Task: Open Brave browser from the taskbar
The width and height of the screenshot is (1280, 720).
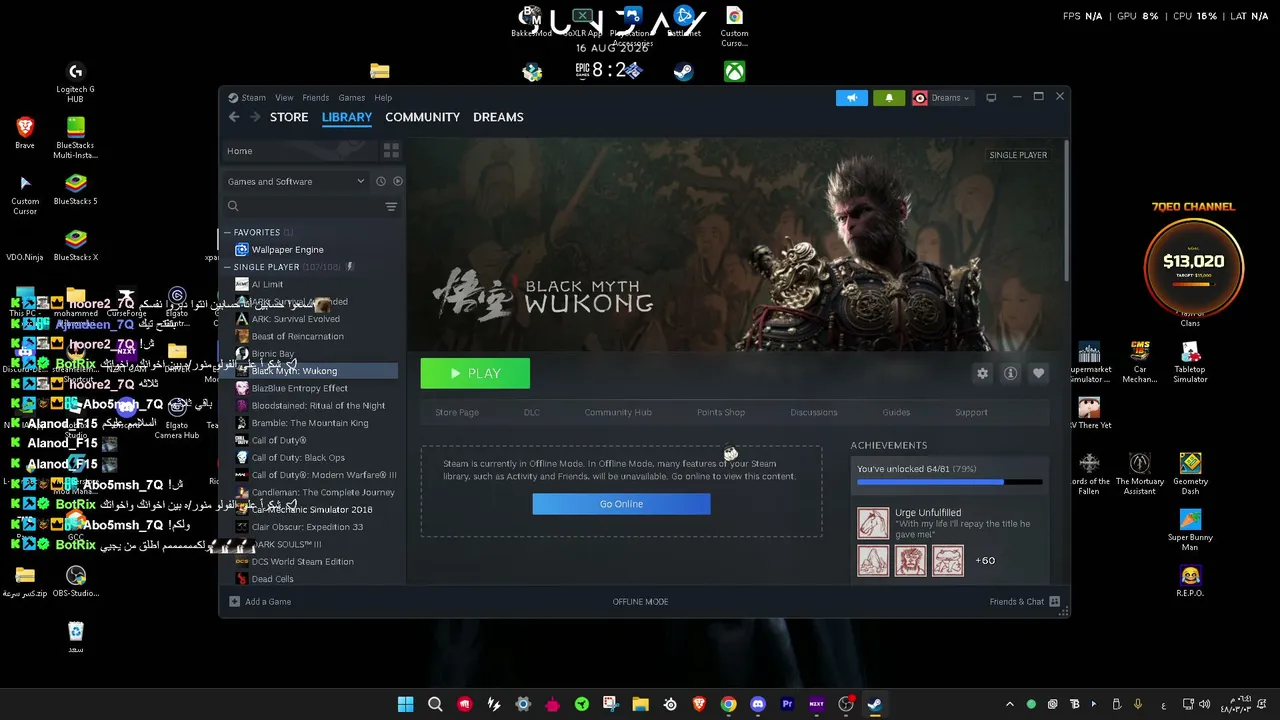Action: click(699, 704)
